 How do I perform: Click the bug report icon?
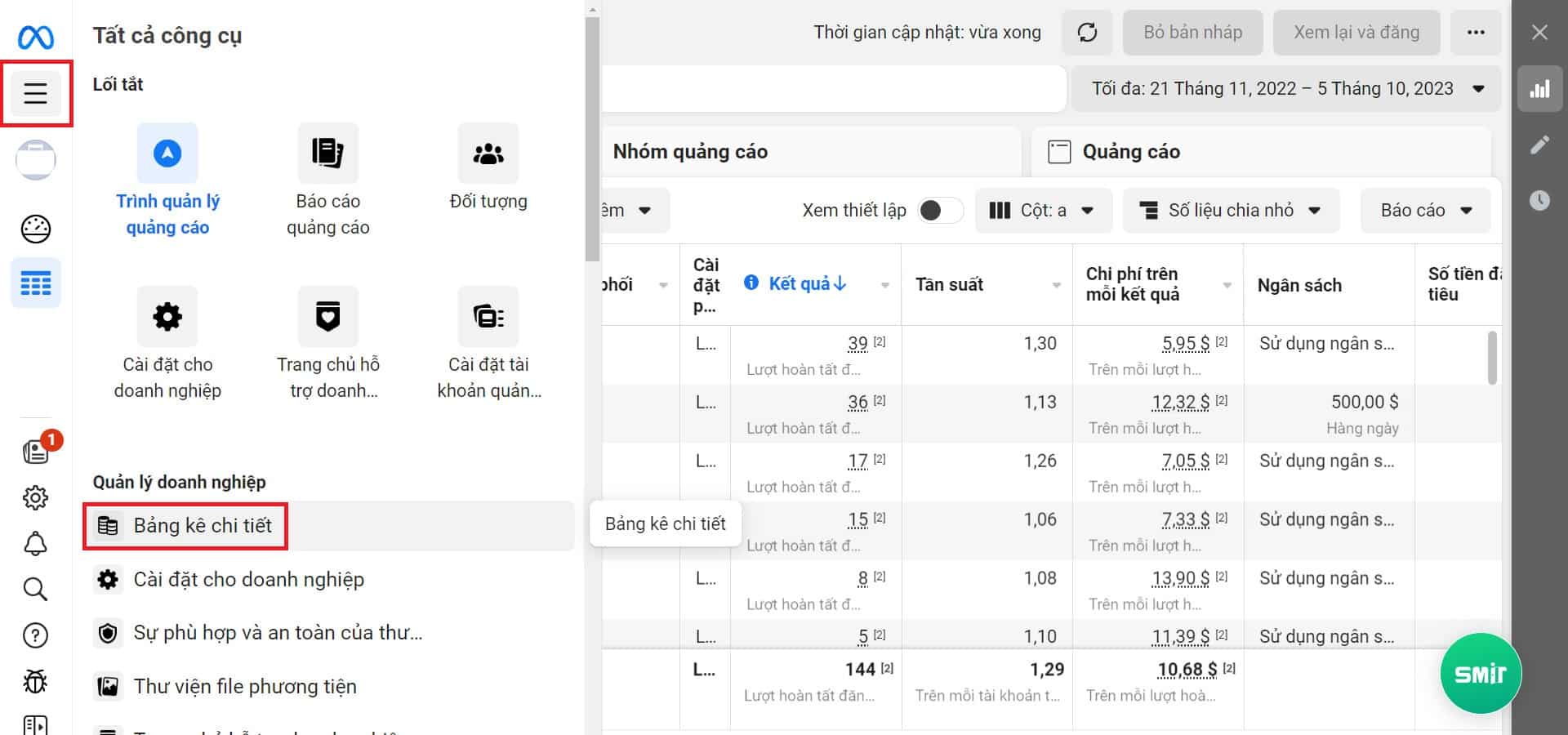[x=35, y=680]
